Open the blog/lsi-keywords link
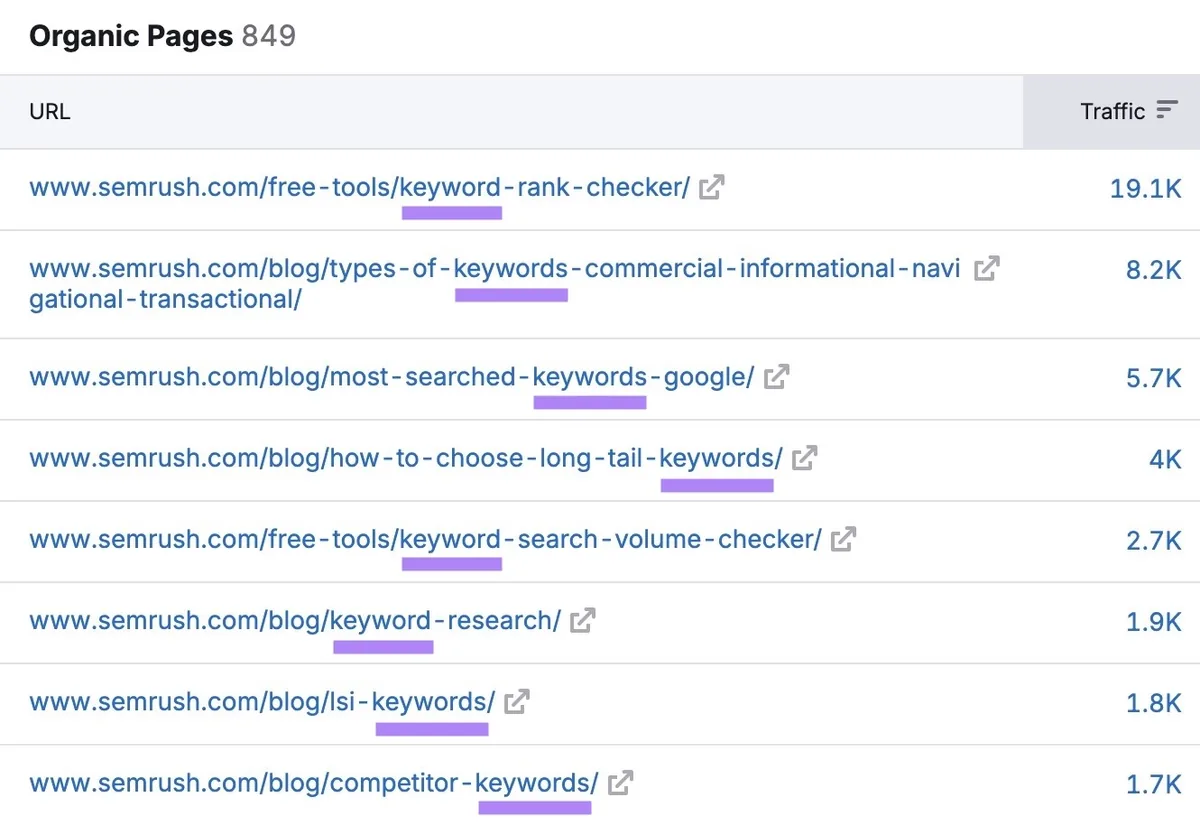1200x825 pixels. click(x=262, y=702)
